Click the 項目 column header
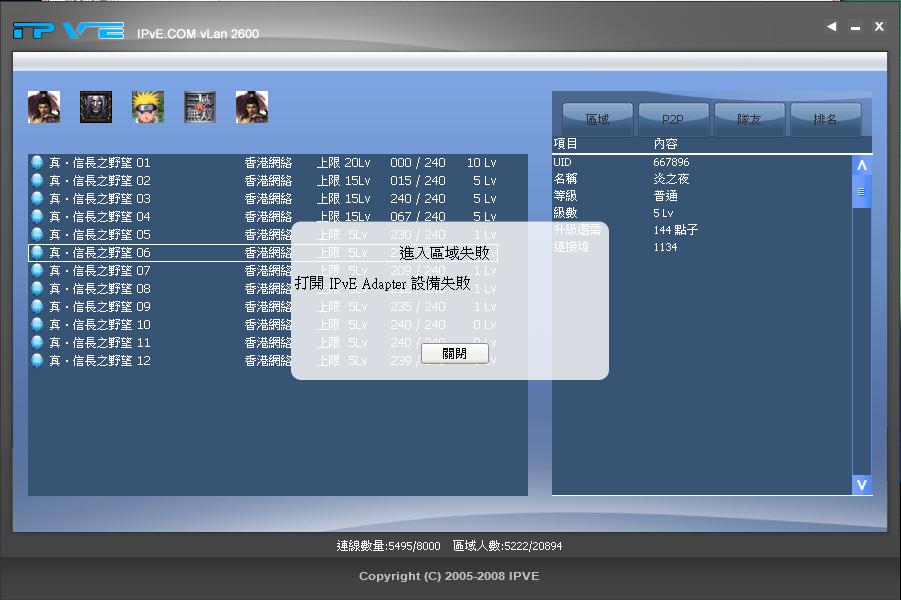Viewport: 901px width, 600px height. [565, 143]
